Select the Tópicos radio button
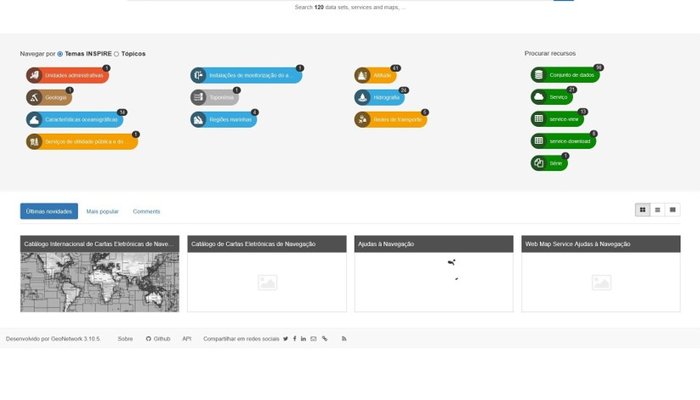This screenshot has width=700, height=400. pyautogui.click(x=116, y=53)
